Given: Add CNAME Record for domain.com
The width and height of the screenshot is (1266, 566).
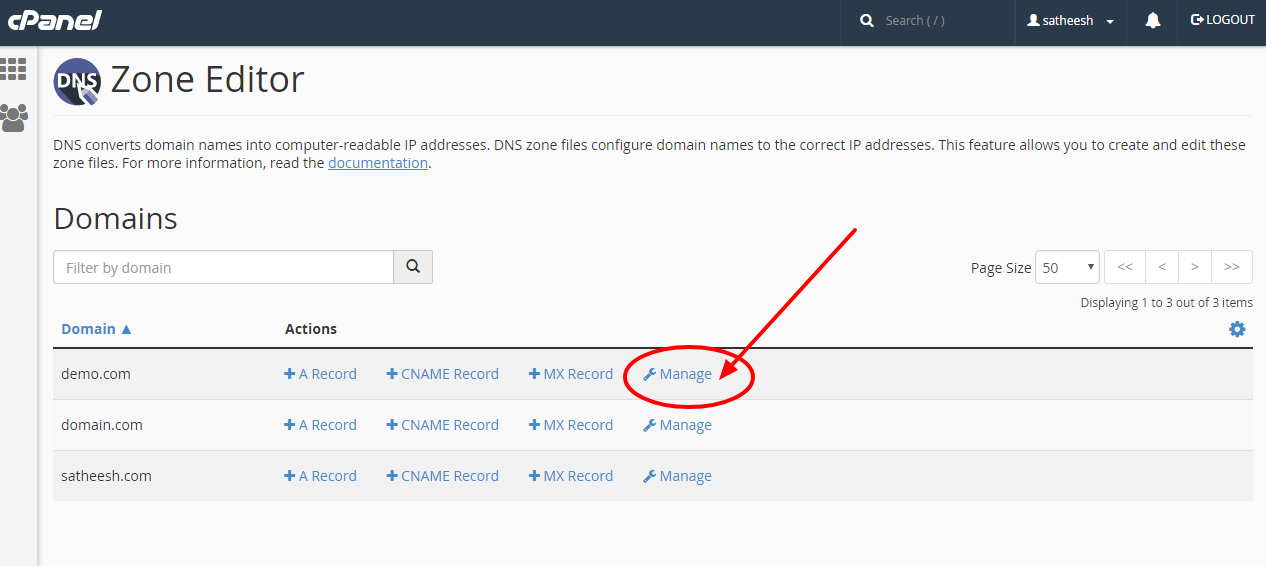Looking at the screenshot, I should pyautogui.click(x=442, y=425).
